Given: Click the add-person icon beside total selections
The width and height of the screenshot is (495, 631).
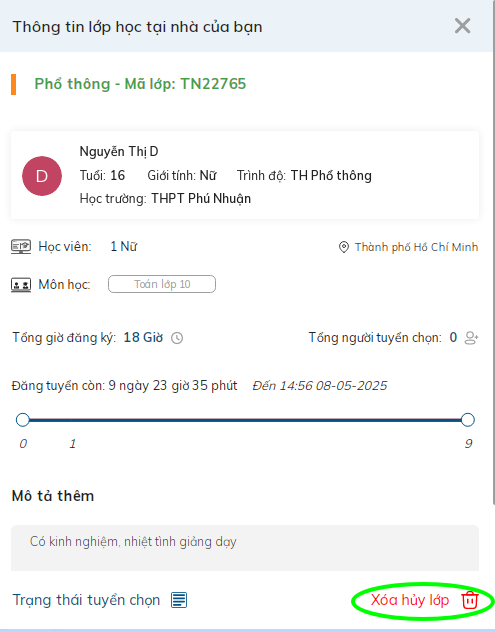Looking at the screenshot, I should click(x=471, y=338).
